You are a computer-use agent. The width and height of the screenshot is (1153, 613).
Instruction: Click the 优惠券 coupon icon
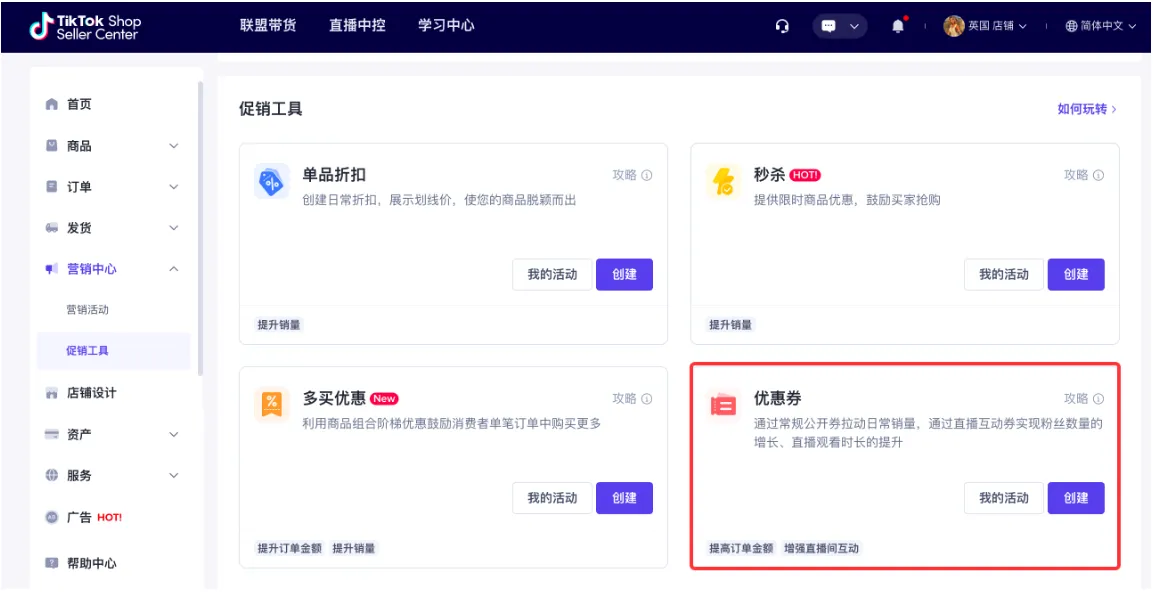724,405
